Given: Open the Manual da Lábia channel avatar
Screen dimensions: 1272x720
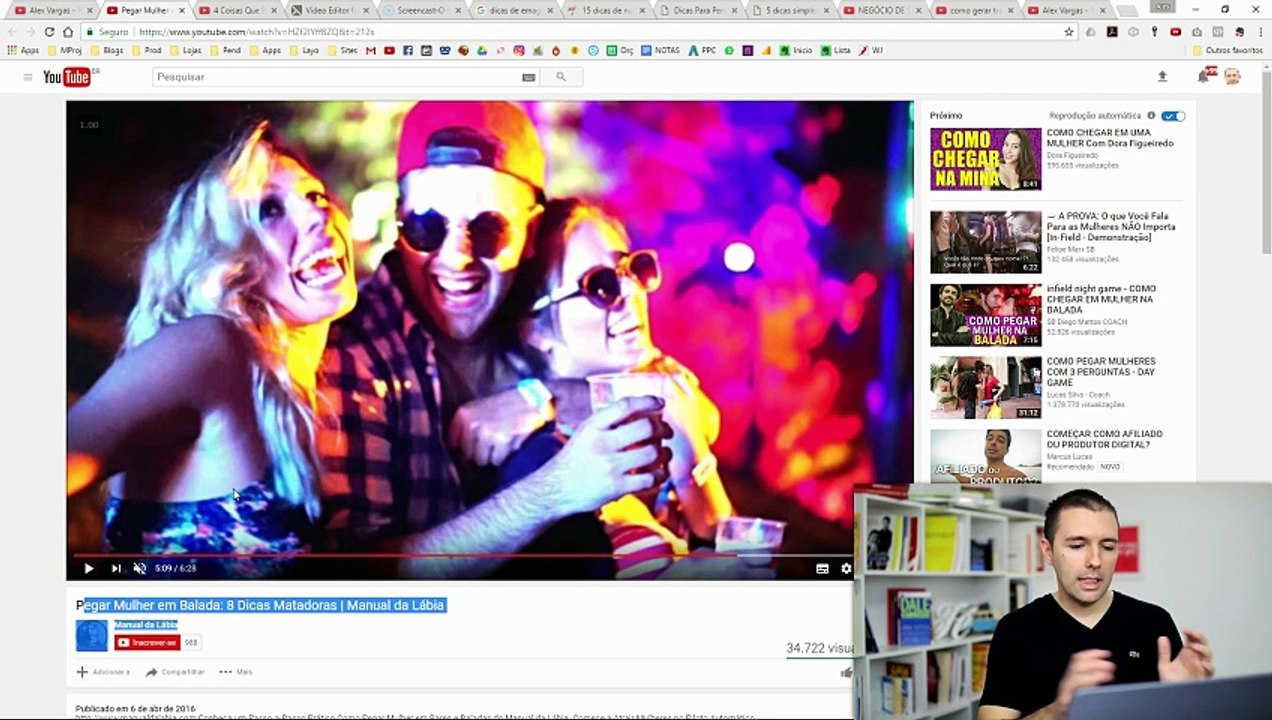Looking at the screenshot, I should click(91, 635).
